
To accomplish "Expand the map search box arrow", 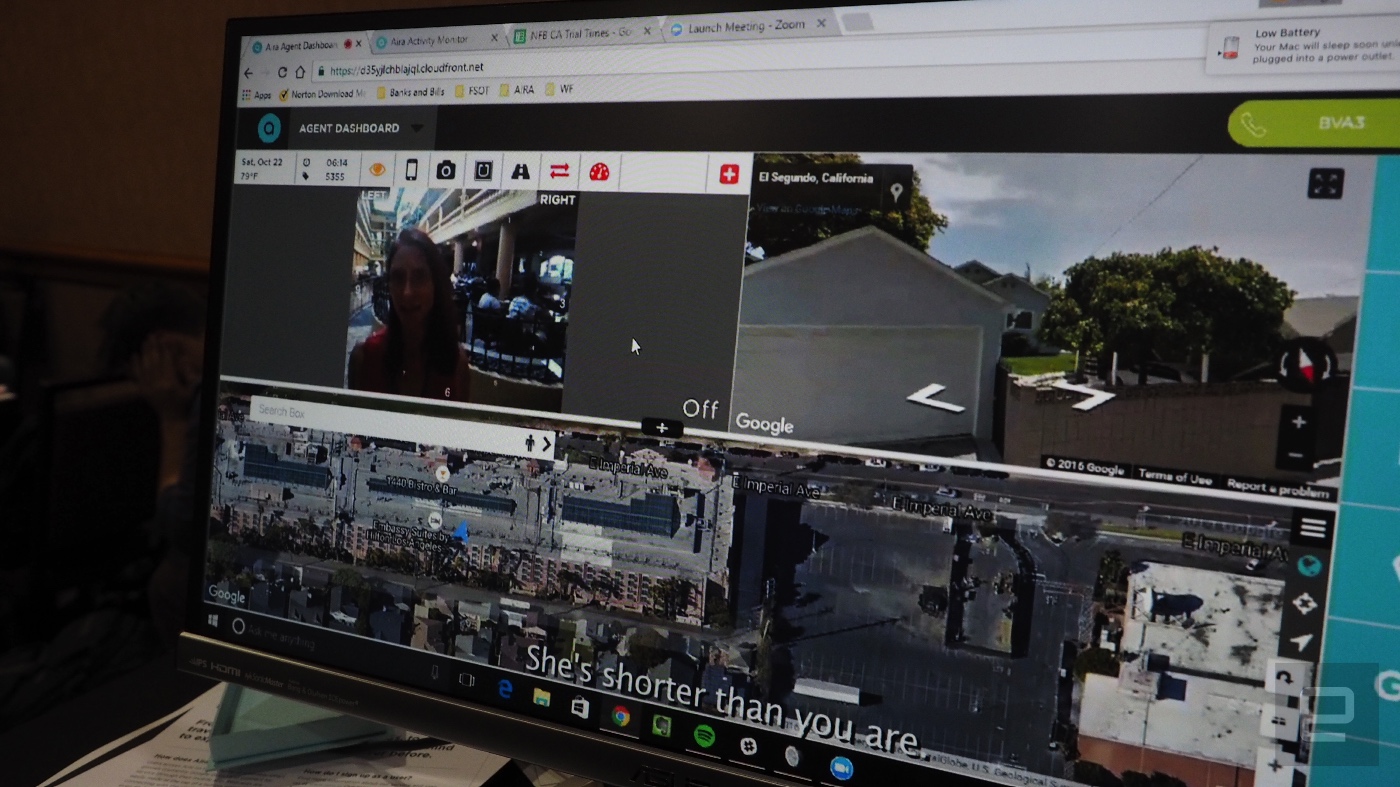I will (547, 443).
